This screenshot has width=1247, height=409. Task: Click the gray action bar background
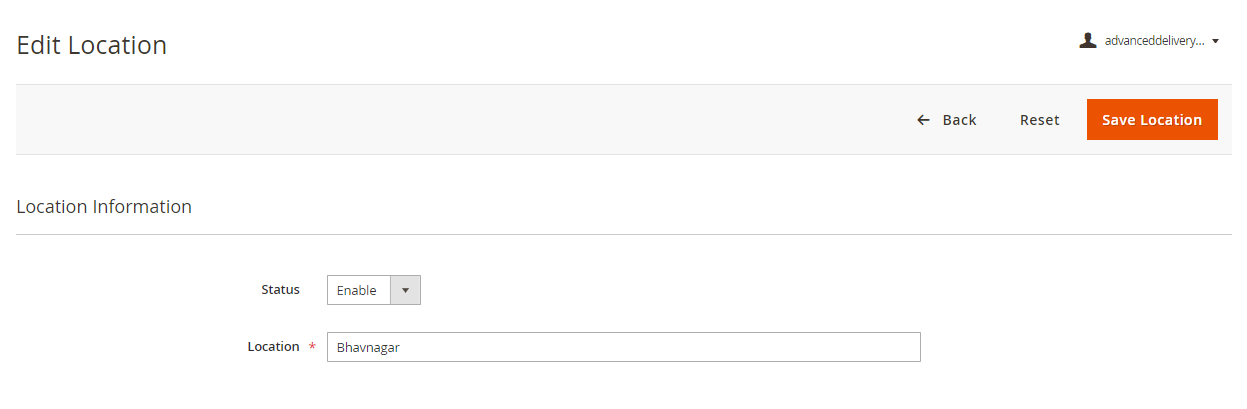click(x=450, y=120)
